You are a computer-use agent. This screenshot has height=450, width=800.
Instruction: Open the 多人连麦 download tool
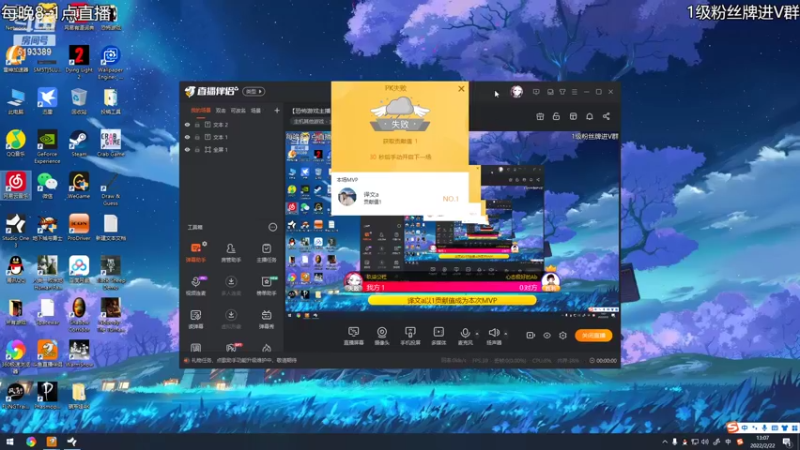tap(231, 285)
